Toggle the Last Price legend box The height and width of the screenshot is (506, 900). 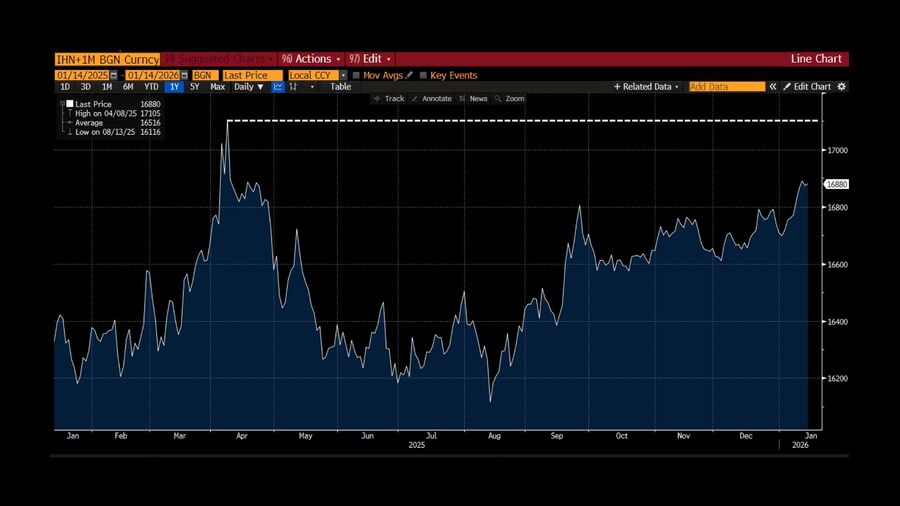point(69,104)
